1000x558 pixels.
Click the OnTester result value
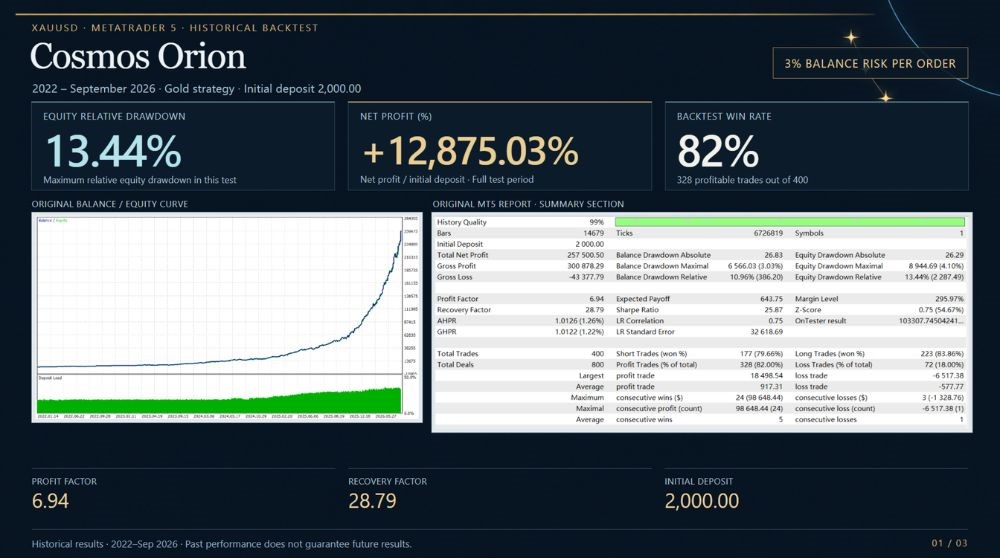coord(931,321)
